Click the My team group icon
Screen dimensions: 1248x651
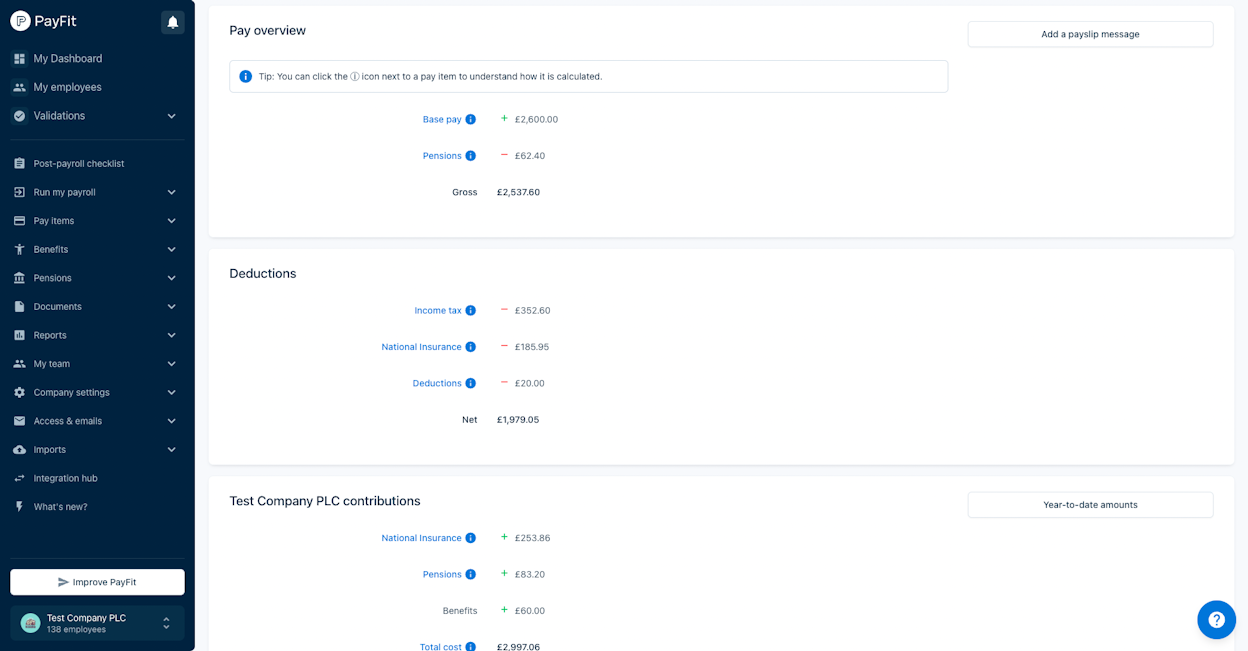click(19, 364)
